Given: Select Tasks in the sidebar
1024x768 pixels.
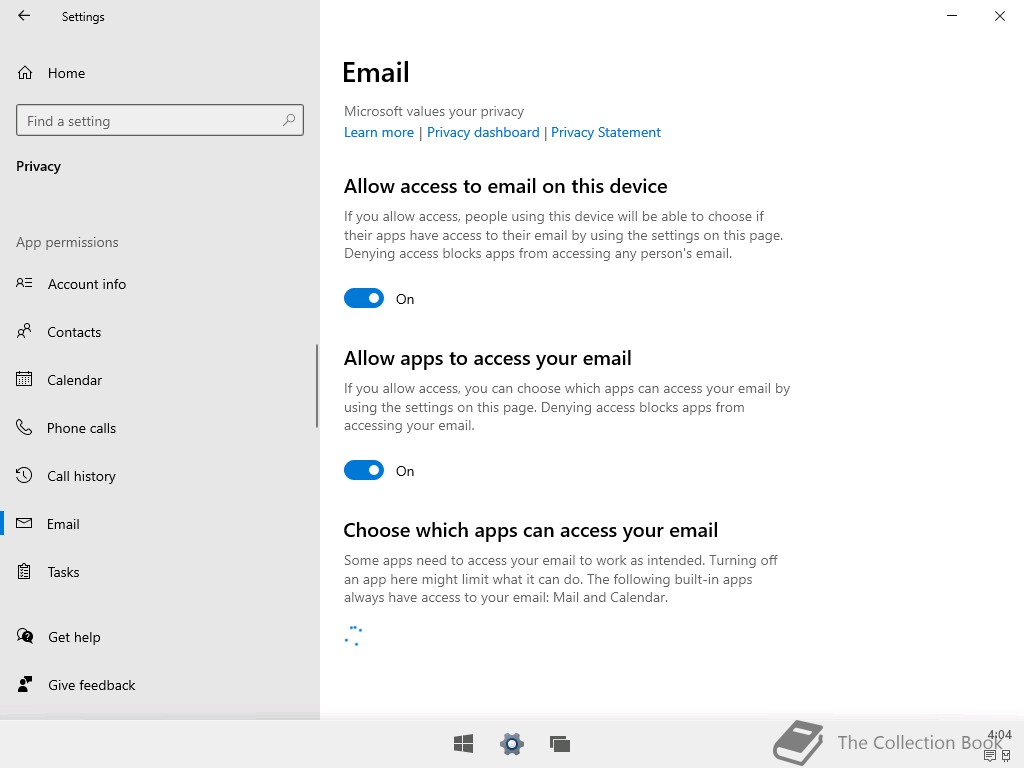Looking at the screenshot, I should pos(63,572).
